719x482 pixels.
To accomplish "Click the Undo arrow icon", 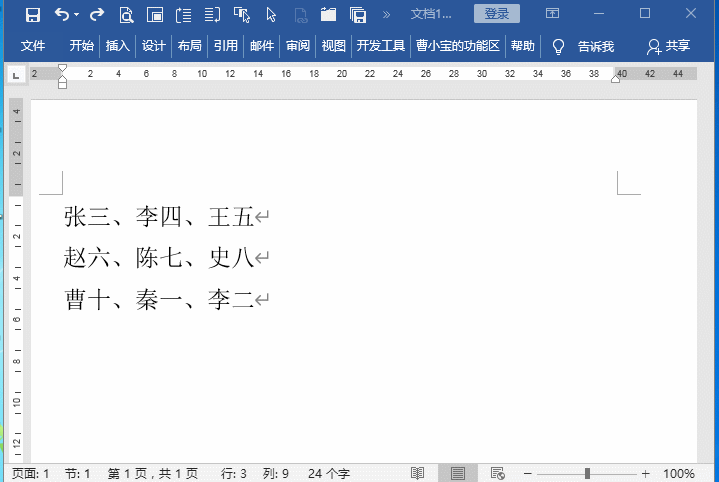I will pos(61,15).
